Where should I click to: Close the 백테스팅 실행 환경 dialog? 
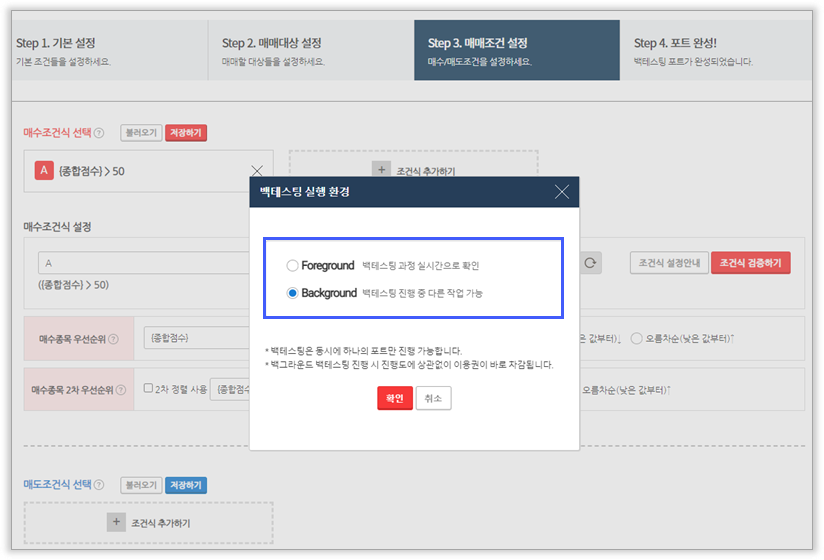click(562, 192)
